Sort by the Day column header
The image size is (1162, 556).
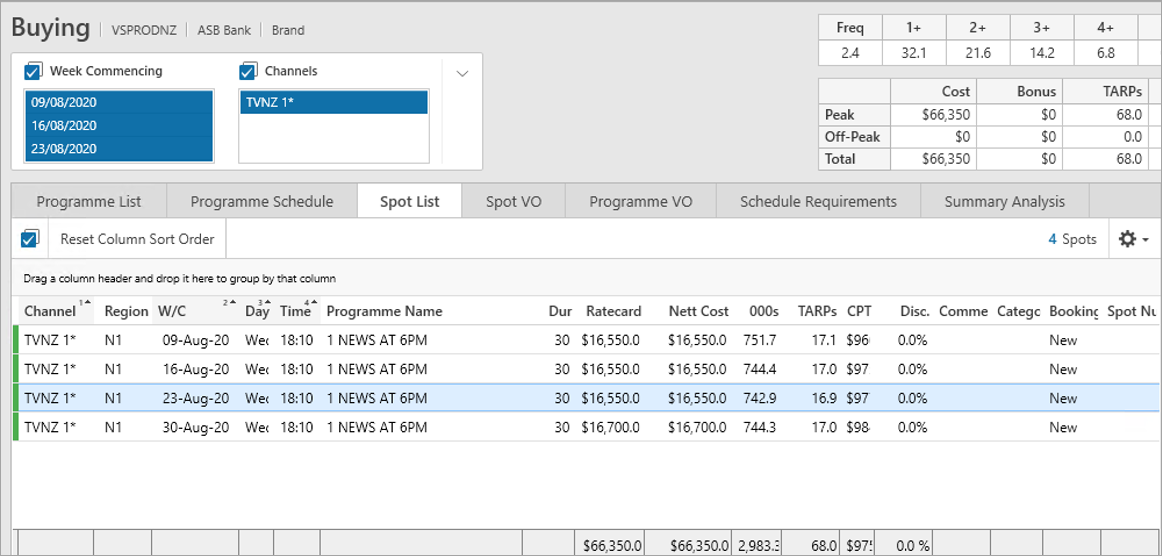pyautogui.click(x=257, y=311)
